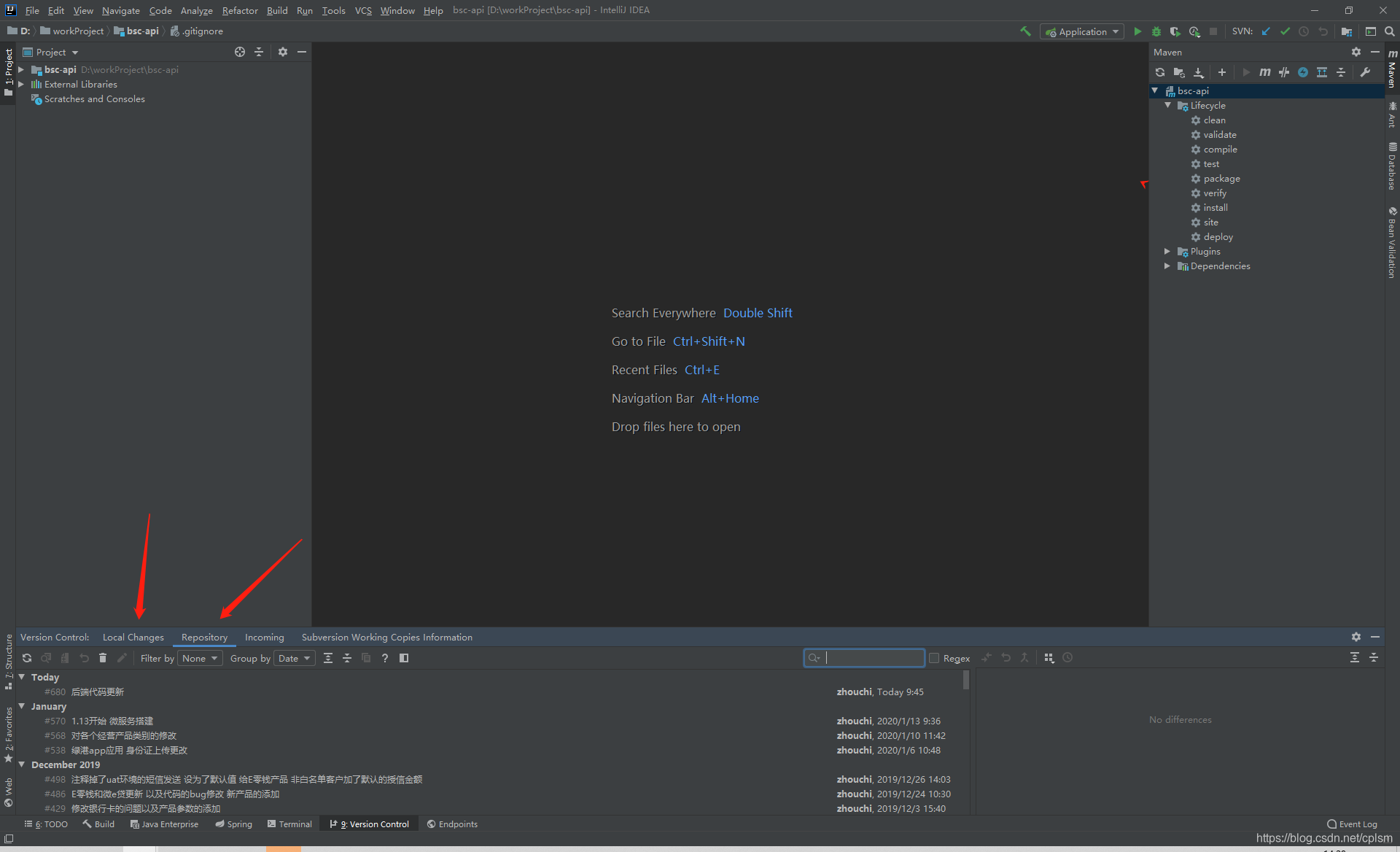The width and height of the screenshot is (1400, 852).
Task: Switch to the Local Changes tab
Action: (133, 638)
